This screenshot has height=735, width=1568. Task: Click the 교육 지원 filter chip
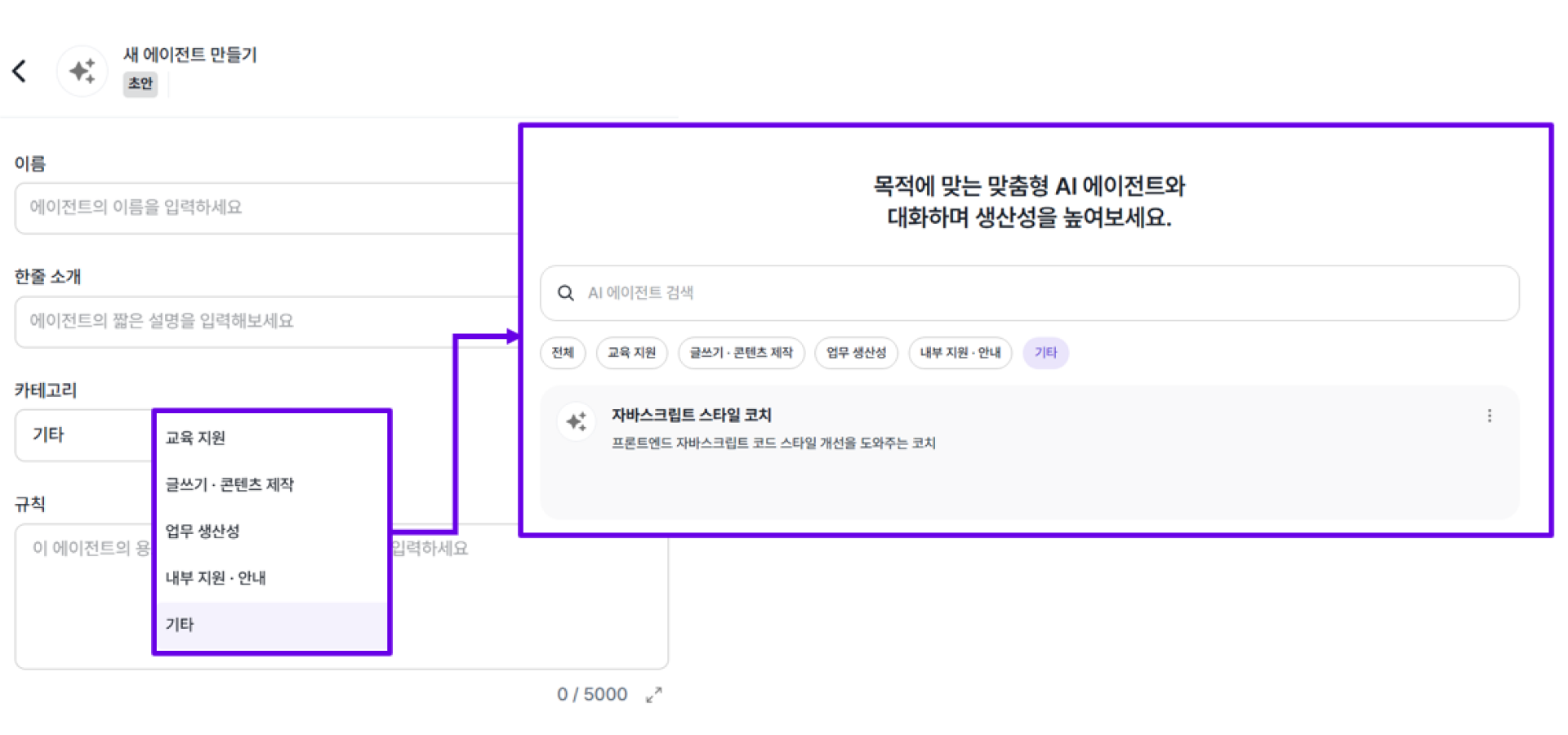[x=631, y=353]
